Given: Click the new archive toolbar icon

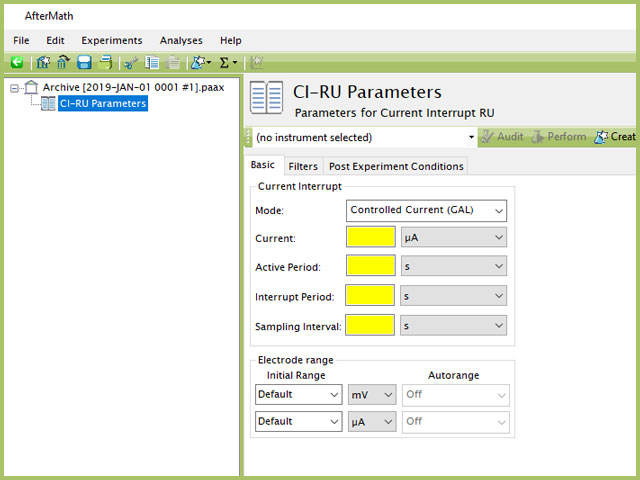Looking at the screenshot, I should click(x=43, y=62).
